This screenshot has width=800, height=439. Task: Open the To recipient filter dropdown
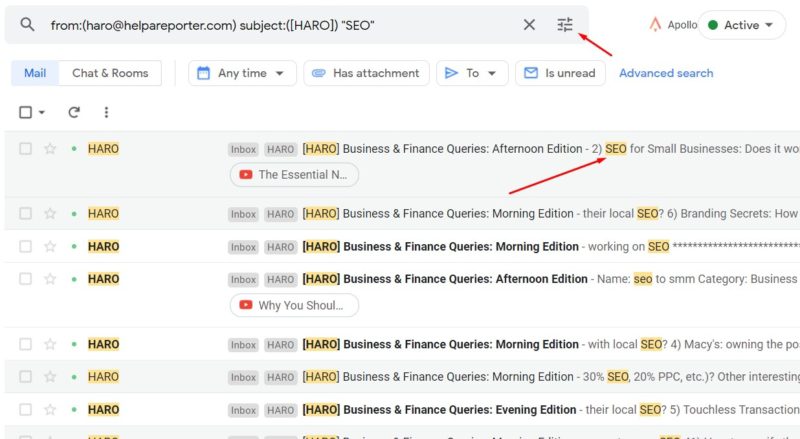point(472,73)
